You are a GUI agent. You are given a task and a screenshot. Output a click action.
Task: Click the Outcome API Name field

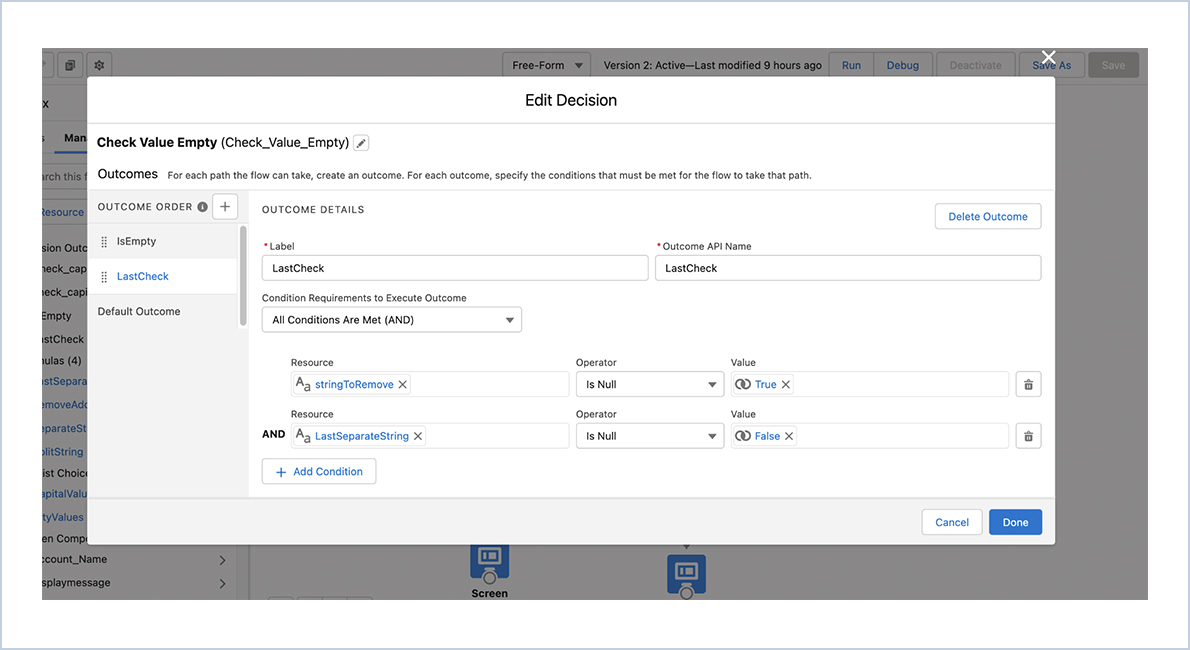click(847, 268)
